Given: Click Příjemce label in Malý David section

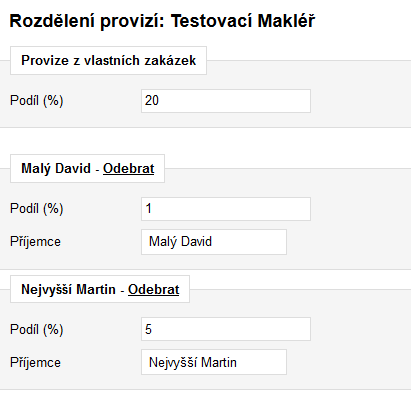Looking at the screenshot, I should point(35,242).
